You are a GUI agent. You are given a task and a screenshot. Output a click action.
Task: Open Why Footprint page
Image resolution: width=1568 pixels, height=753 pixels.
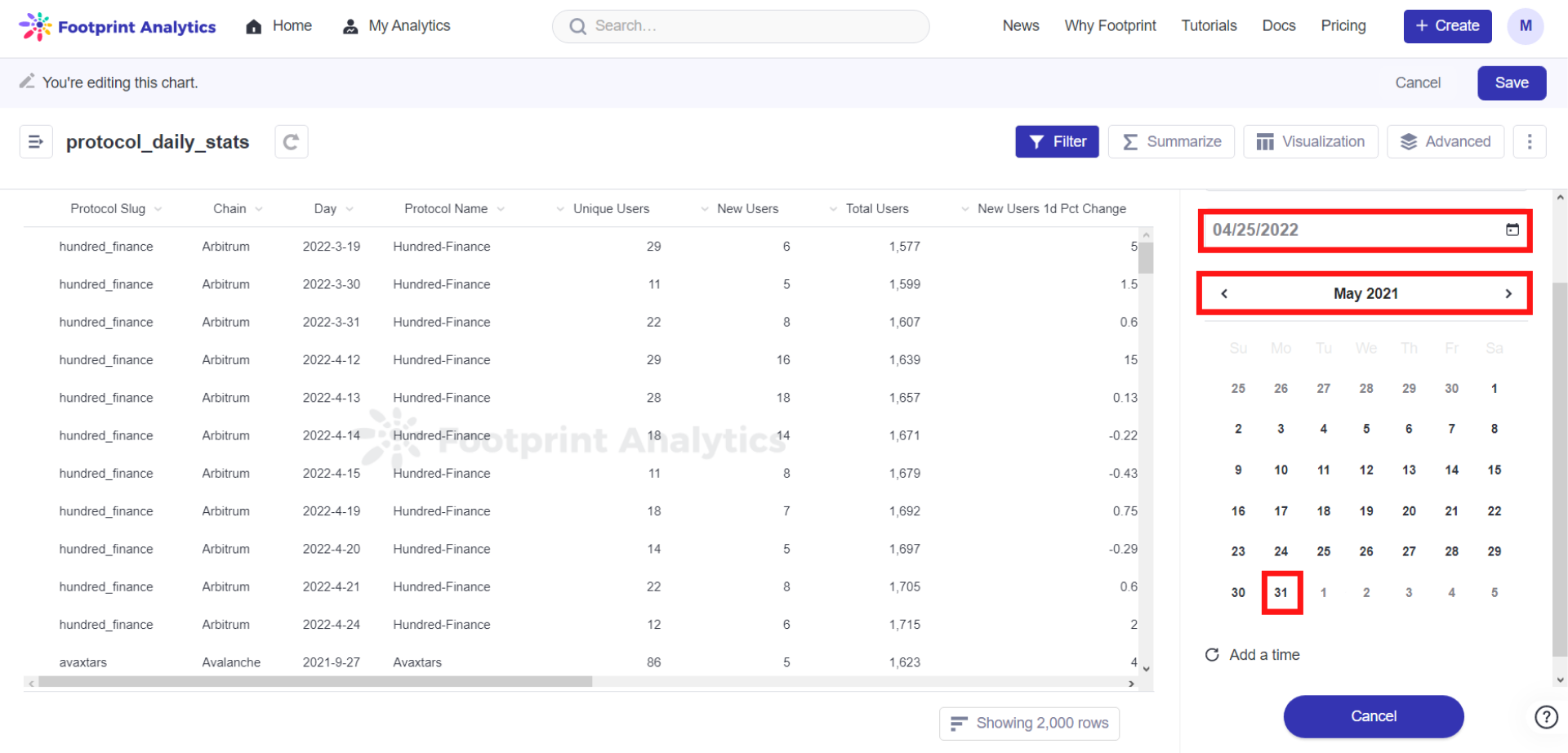click(1110, 26)
